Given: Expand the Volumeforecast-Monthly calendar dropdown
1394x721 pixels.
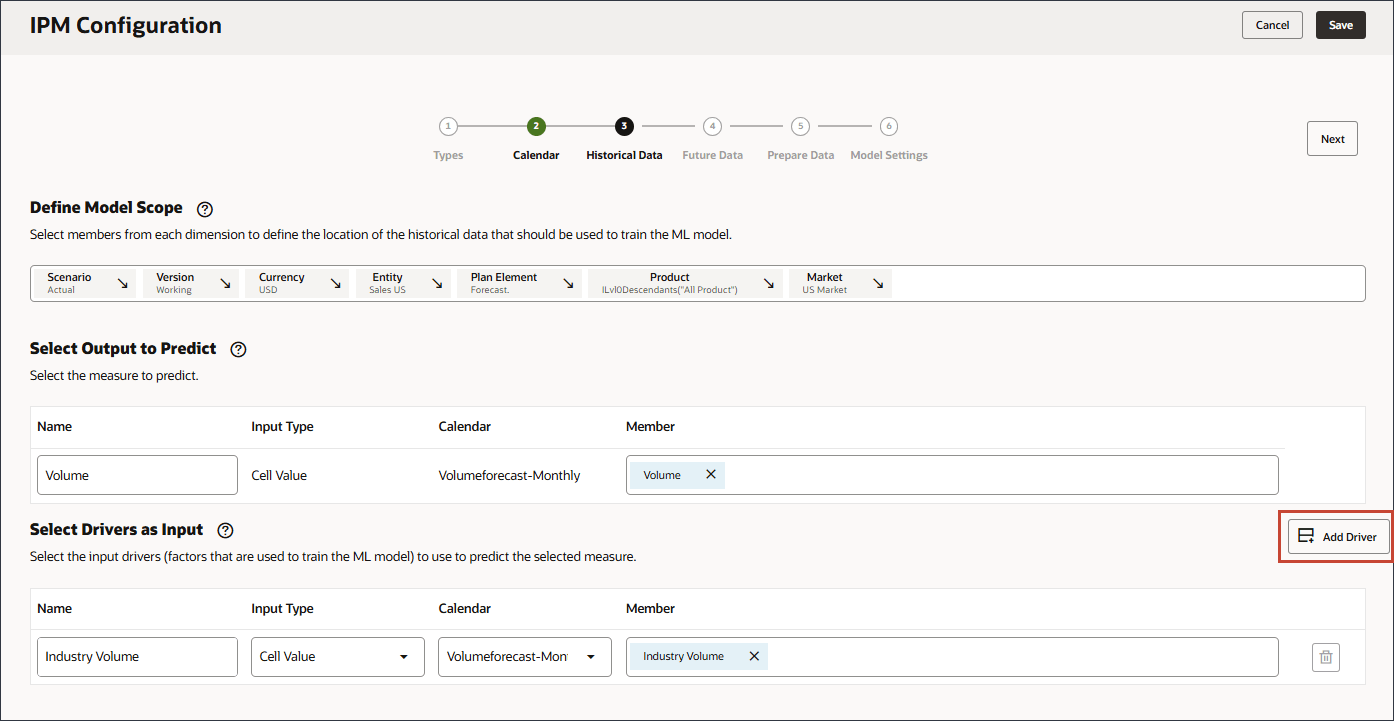Looking at the screenshot, I should [525, 657].
